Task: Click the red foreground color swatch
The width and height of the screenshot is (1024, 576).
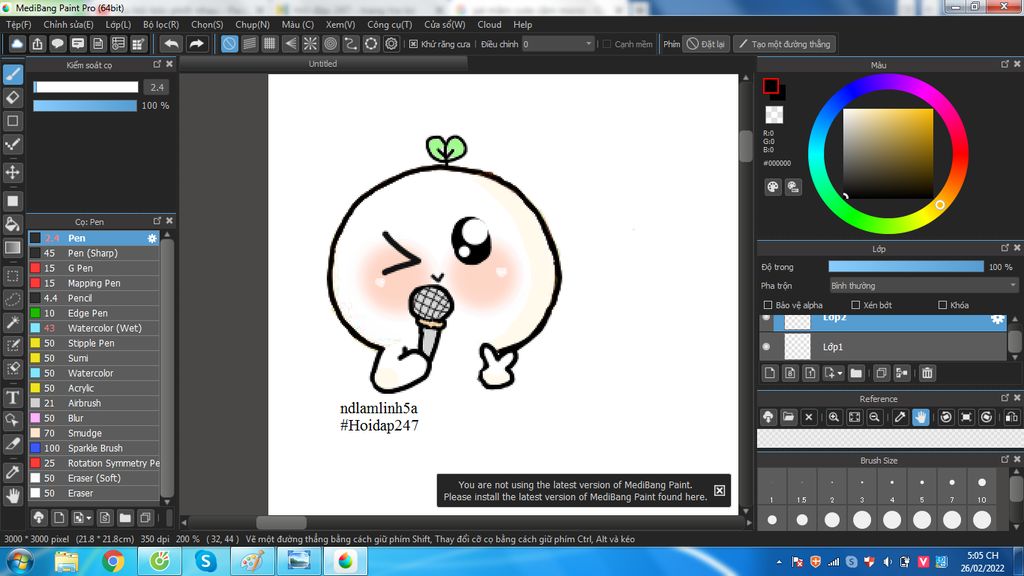Action: tap(771, 86)
